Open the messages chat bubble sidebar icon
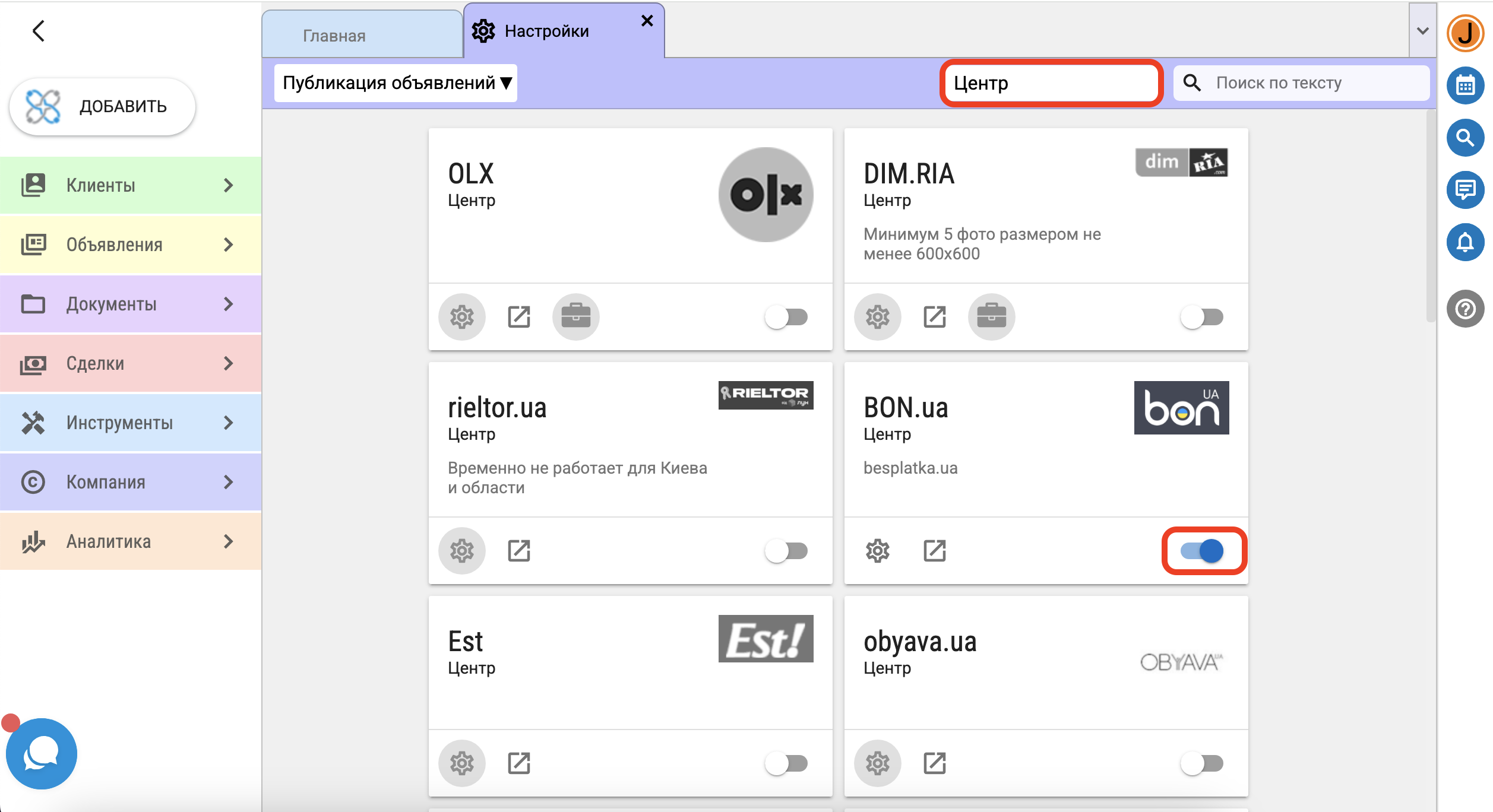Viewport: 1493px width, 812px height. pos(1465,190)
